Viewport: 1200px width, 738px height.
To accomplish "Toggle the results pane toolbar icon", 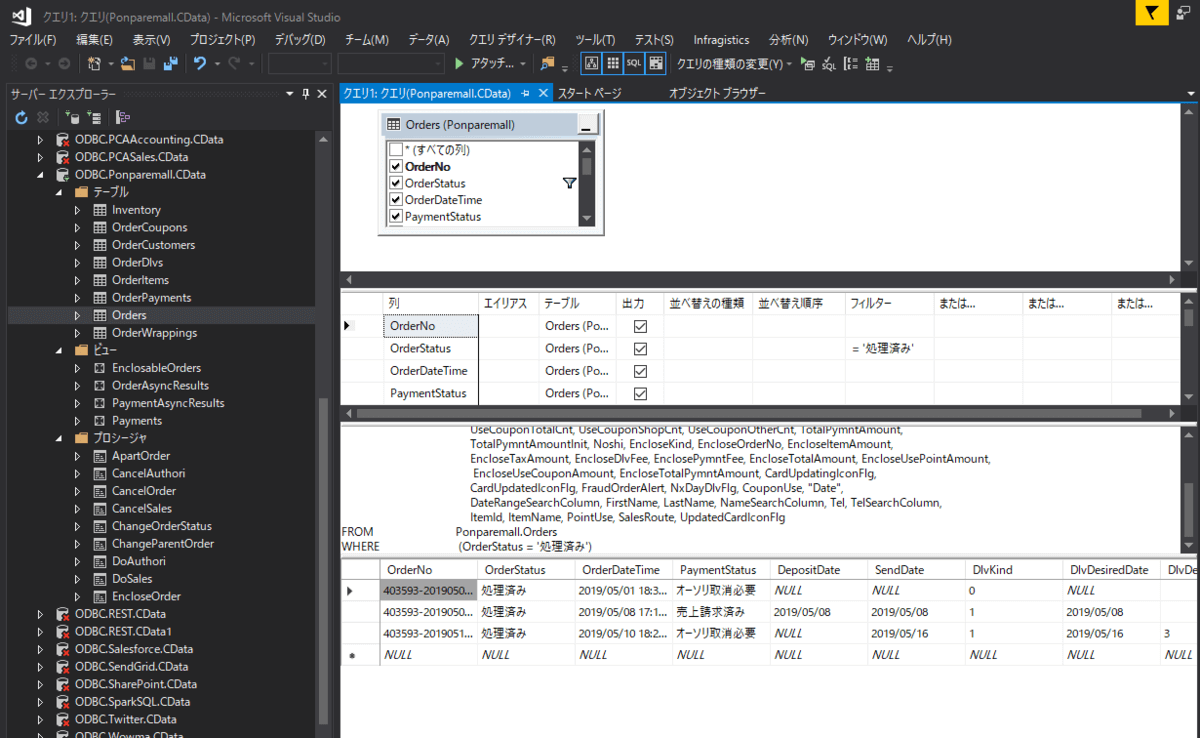I will tap(655, 64).
